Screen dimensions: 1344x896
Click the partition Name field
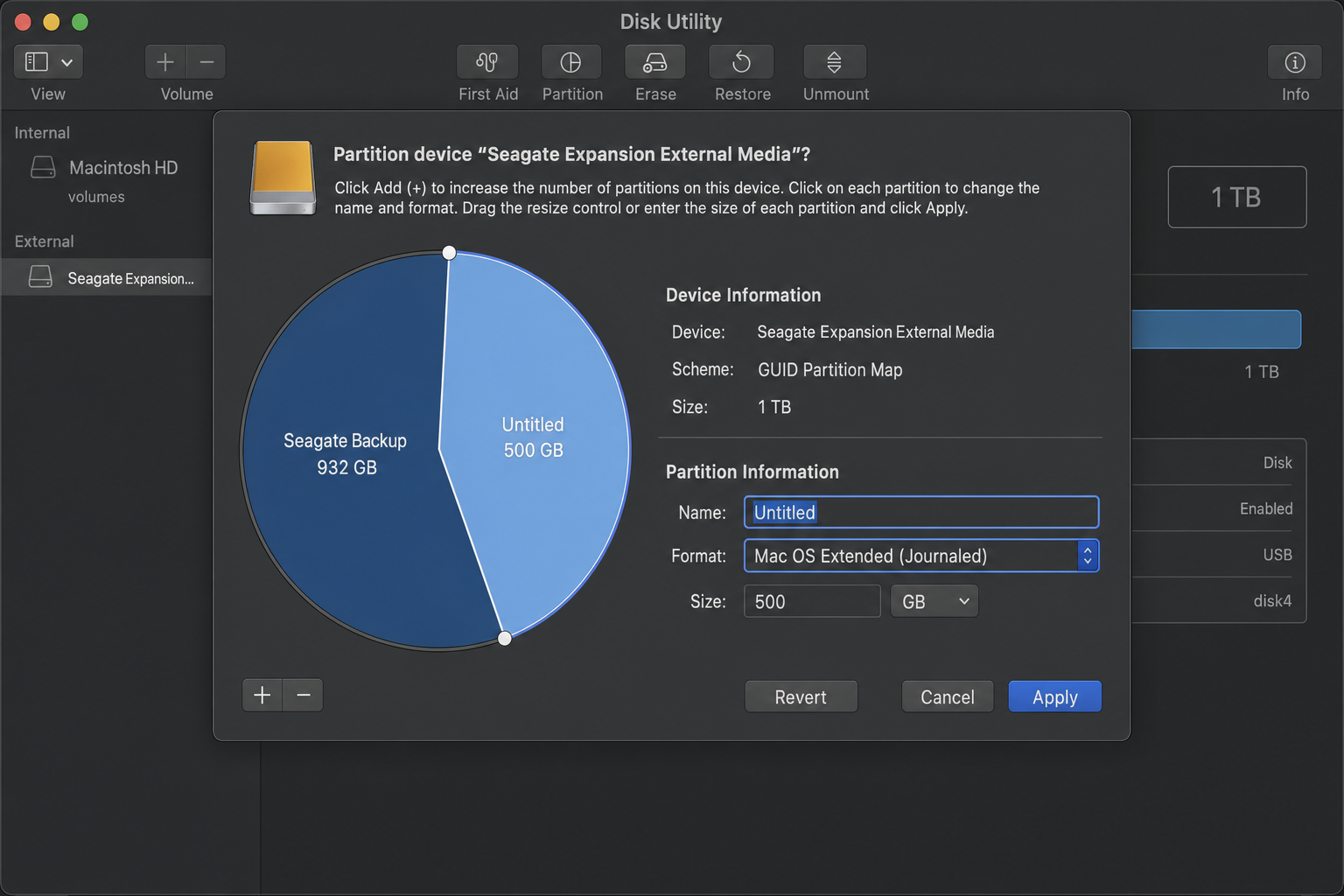pyautogui.click(x=921, y=512)
